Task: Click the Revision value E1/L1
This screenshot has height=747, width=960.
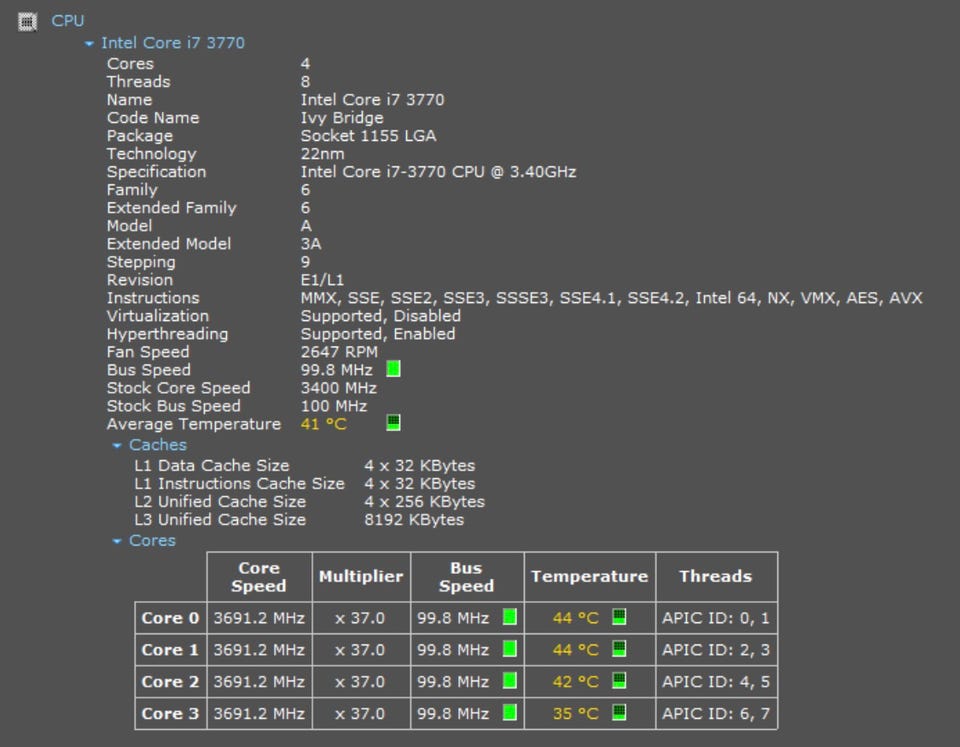Action: (322, 280)
